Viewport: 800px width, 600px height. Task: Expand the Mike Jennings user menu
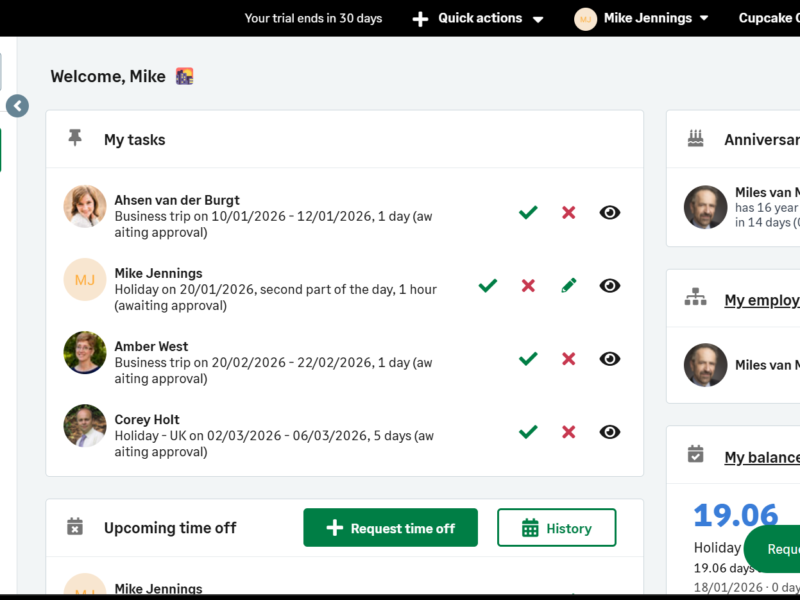642,18
